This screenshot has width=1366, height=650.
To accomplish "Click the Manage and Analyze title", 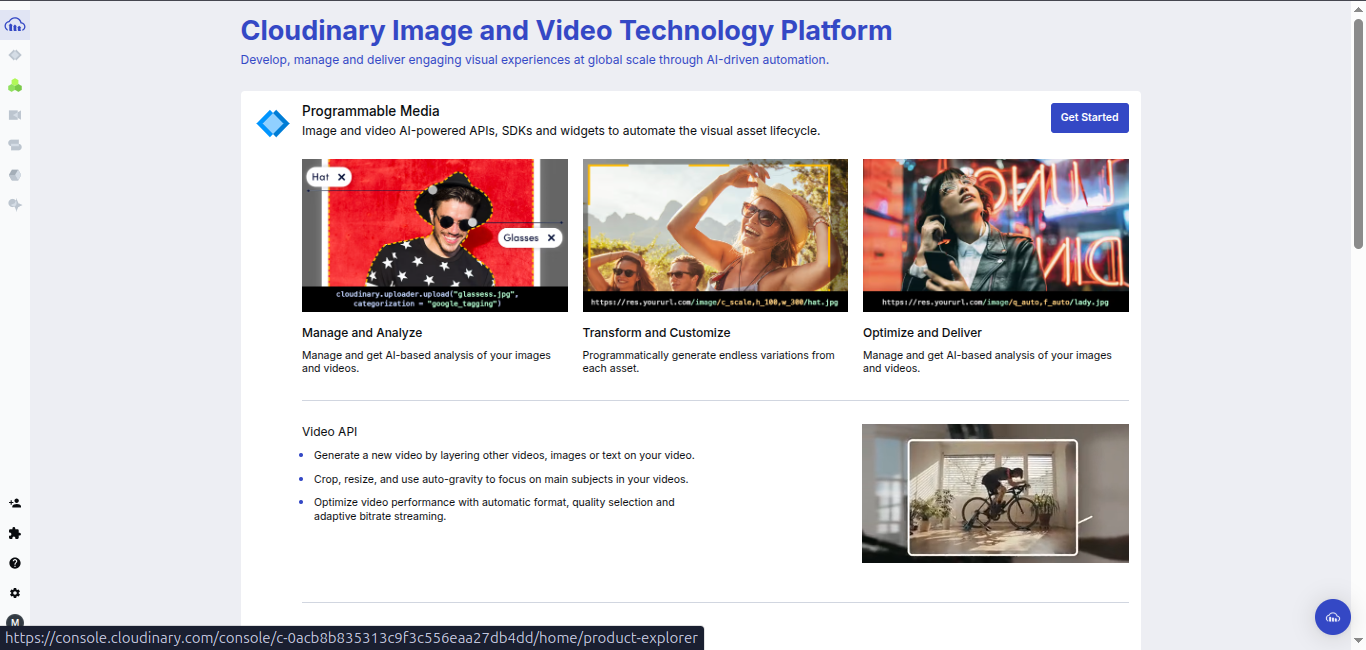I will [x=362, y=333].
